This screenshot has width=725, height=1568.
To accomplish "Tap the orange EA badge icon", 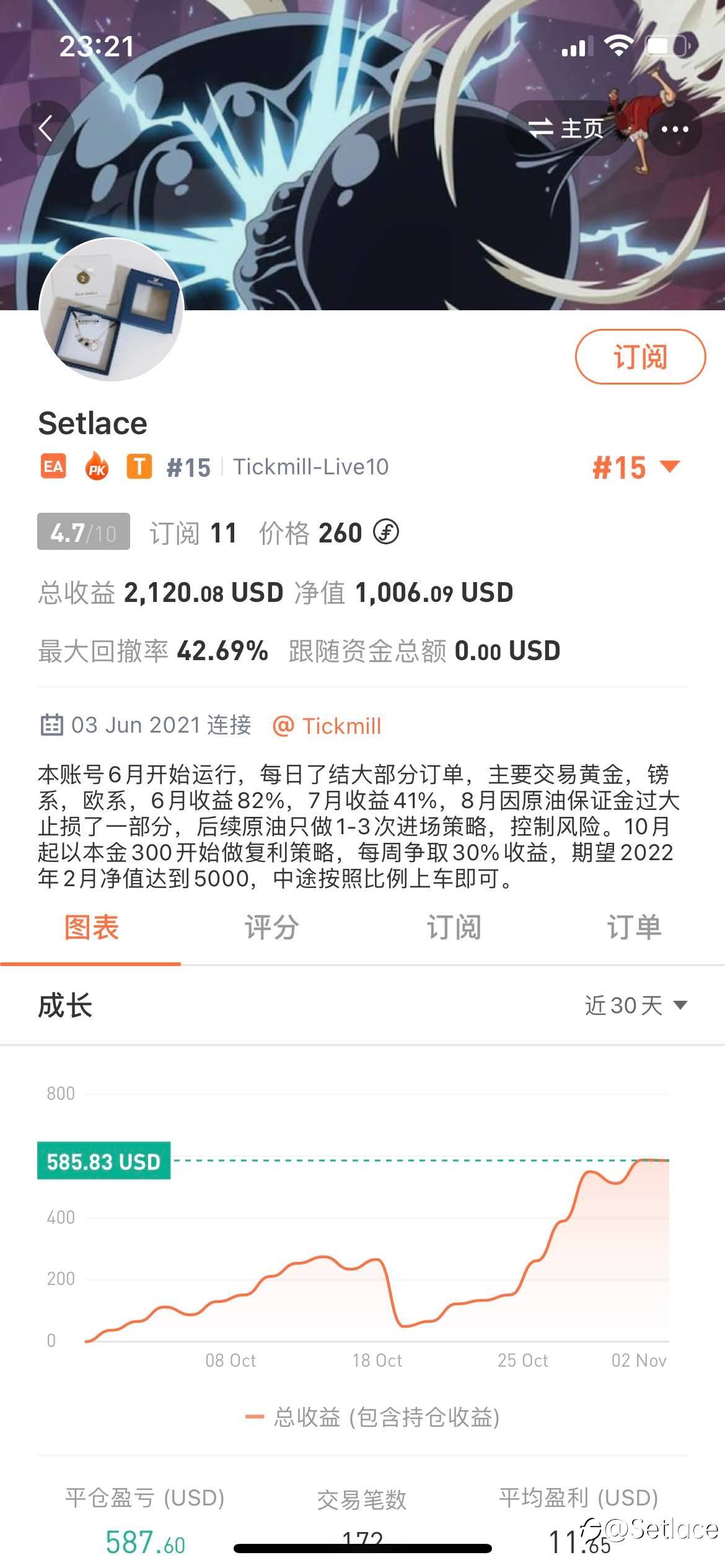I will click(53, 466).
